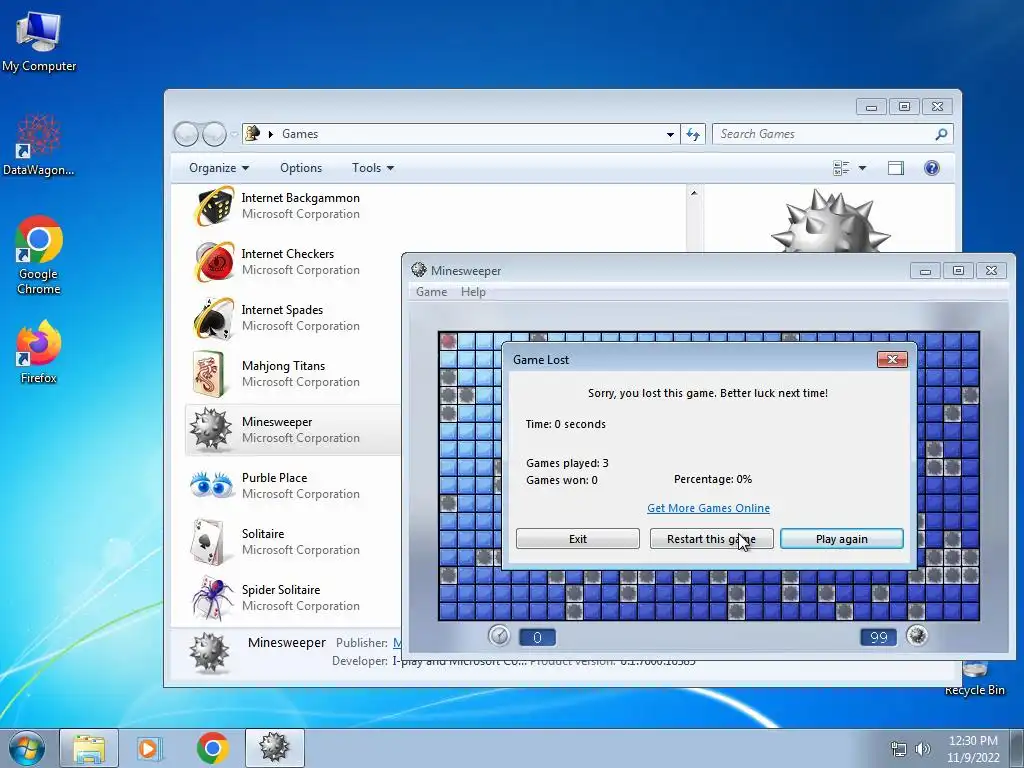Select the Minesweeper mine icon in list
Viewport: 1024px width, 768px height.
210,429
